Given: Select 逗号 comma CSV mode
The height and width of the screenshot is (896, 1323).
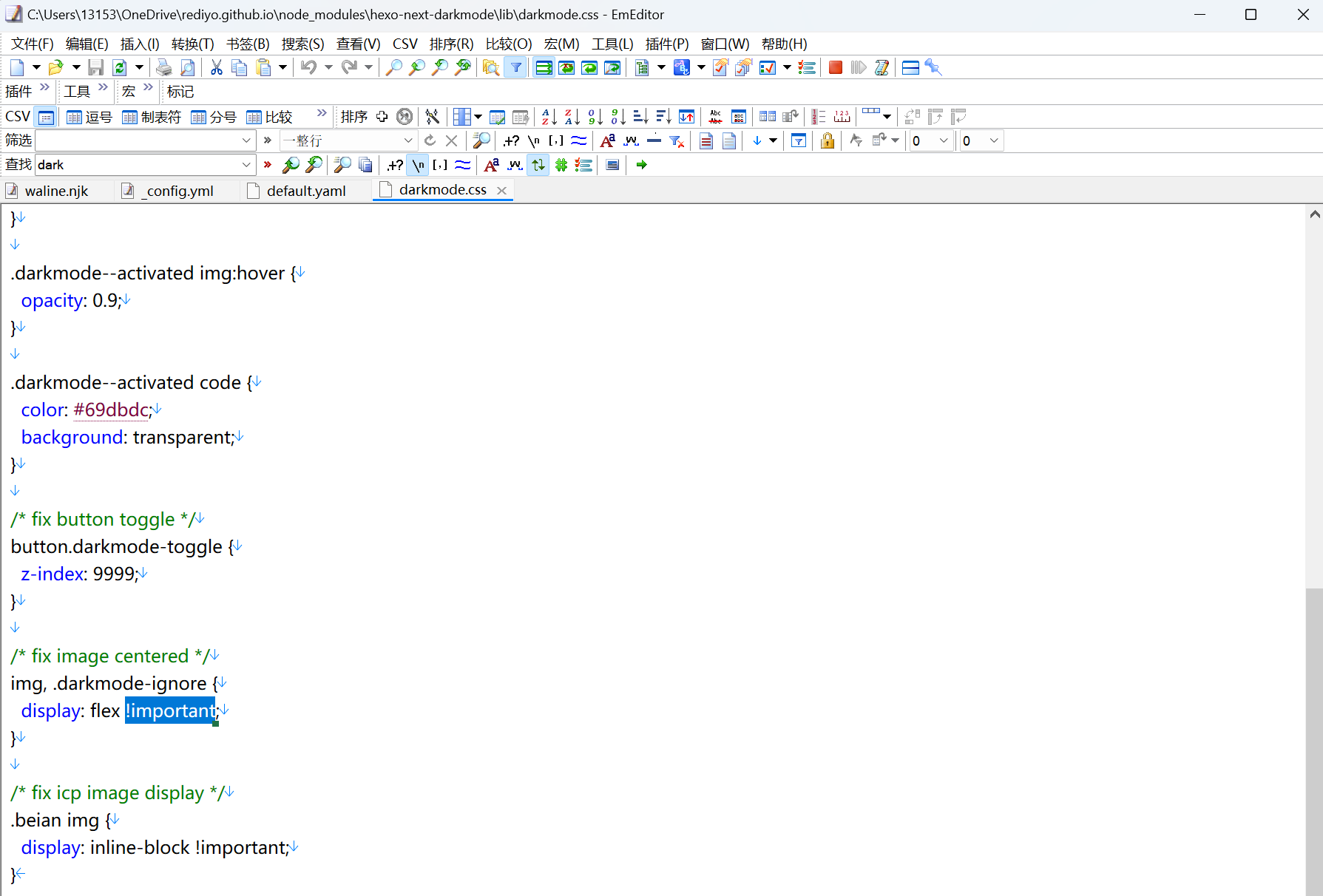Looking at the screenshot, I should click(89, 117).
